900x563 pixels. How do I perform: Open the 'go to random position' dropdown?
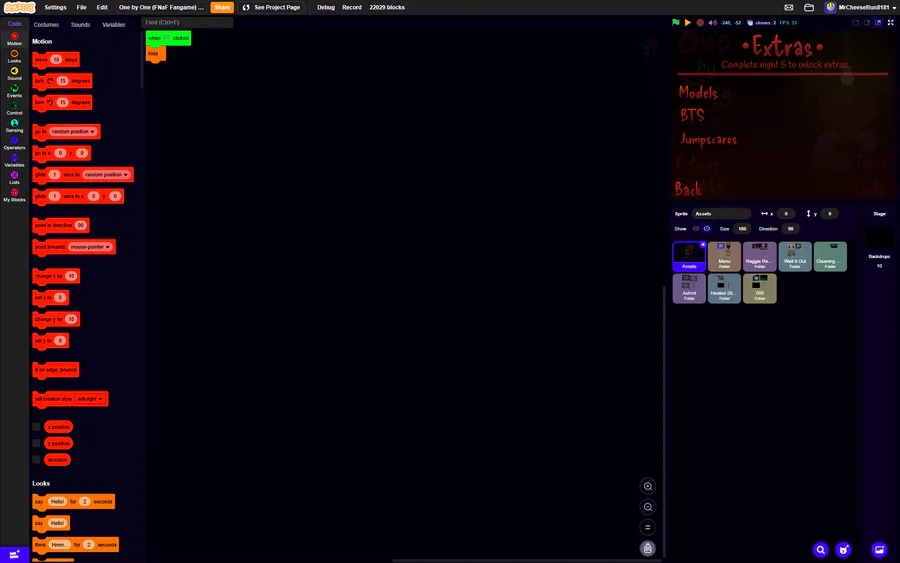[73, 131]
